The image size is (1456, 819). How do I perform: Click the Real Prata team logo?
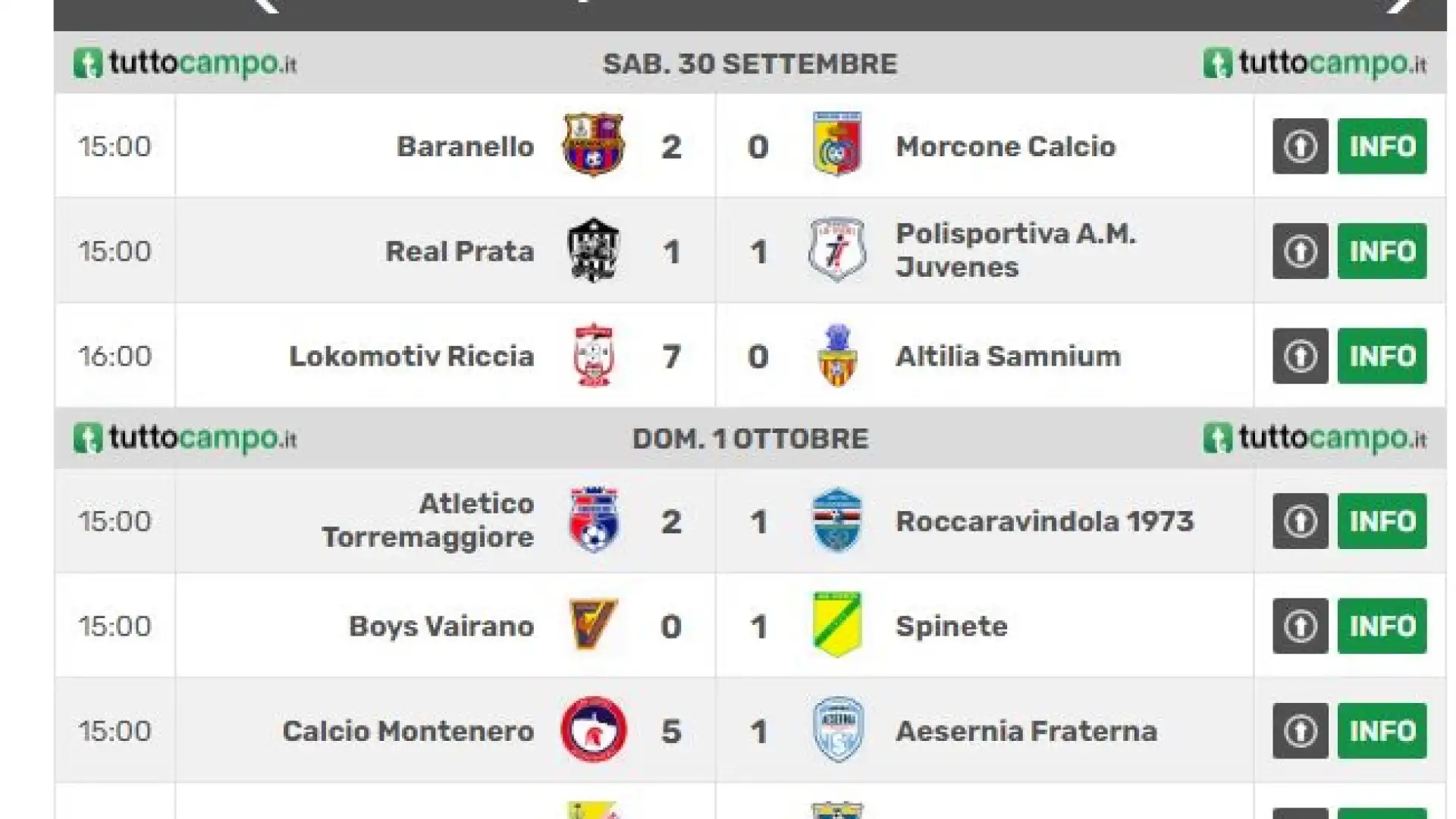pos(593,250)
